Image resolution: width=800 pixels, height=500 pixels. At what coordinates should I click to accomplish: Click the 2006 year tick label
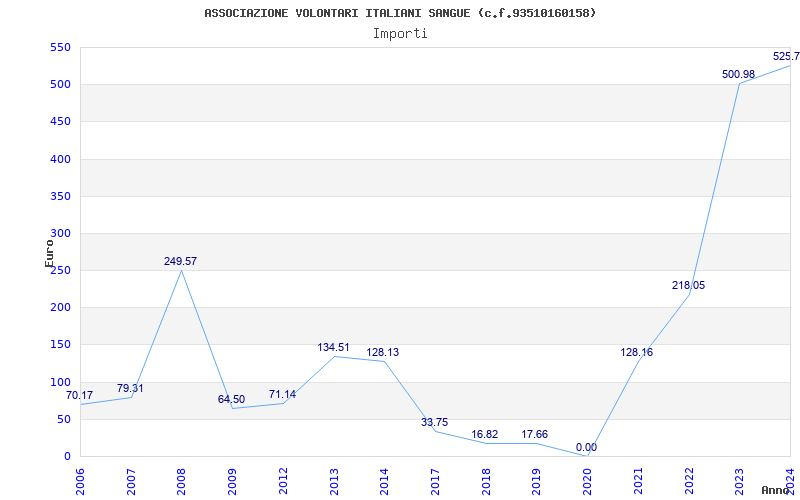(81, 481)
